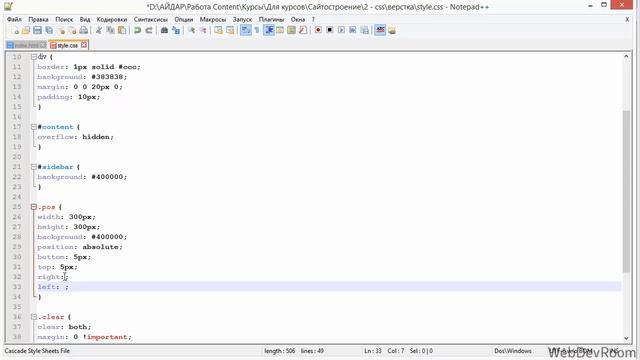640x360 pixels.
Task: Open the Синтаксисы menu
Action: tap(151, 19)
